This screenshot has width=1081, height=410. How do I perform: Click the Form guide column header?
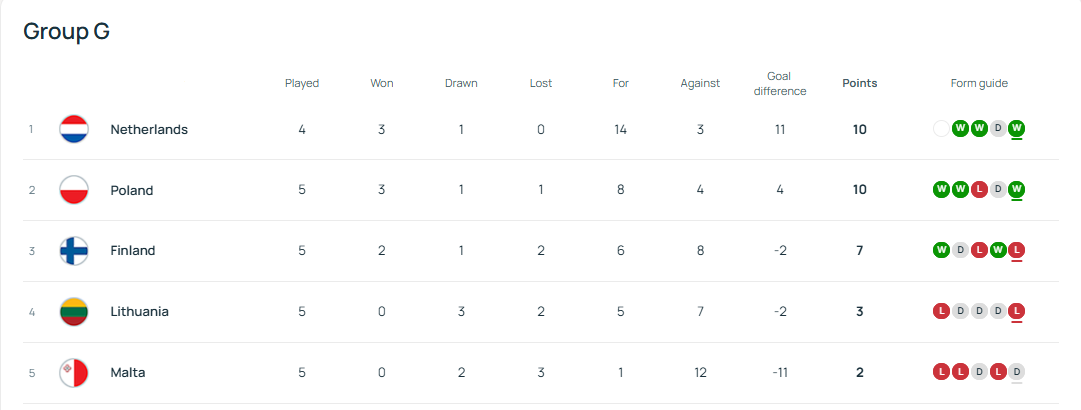[979, 83]
